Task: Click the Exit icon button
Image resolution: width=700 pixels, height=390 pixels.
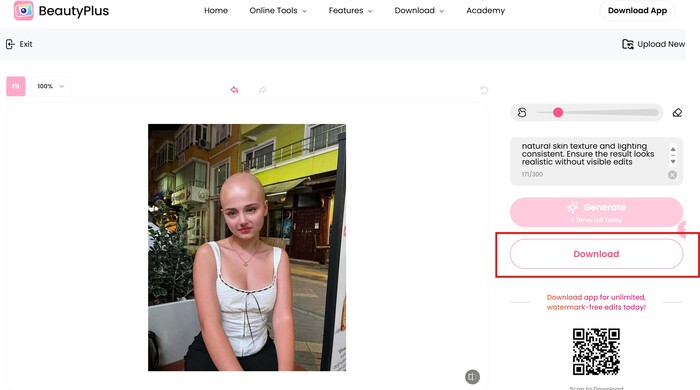Action: point(10,44)
